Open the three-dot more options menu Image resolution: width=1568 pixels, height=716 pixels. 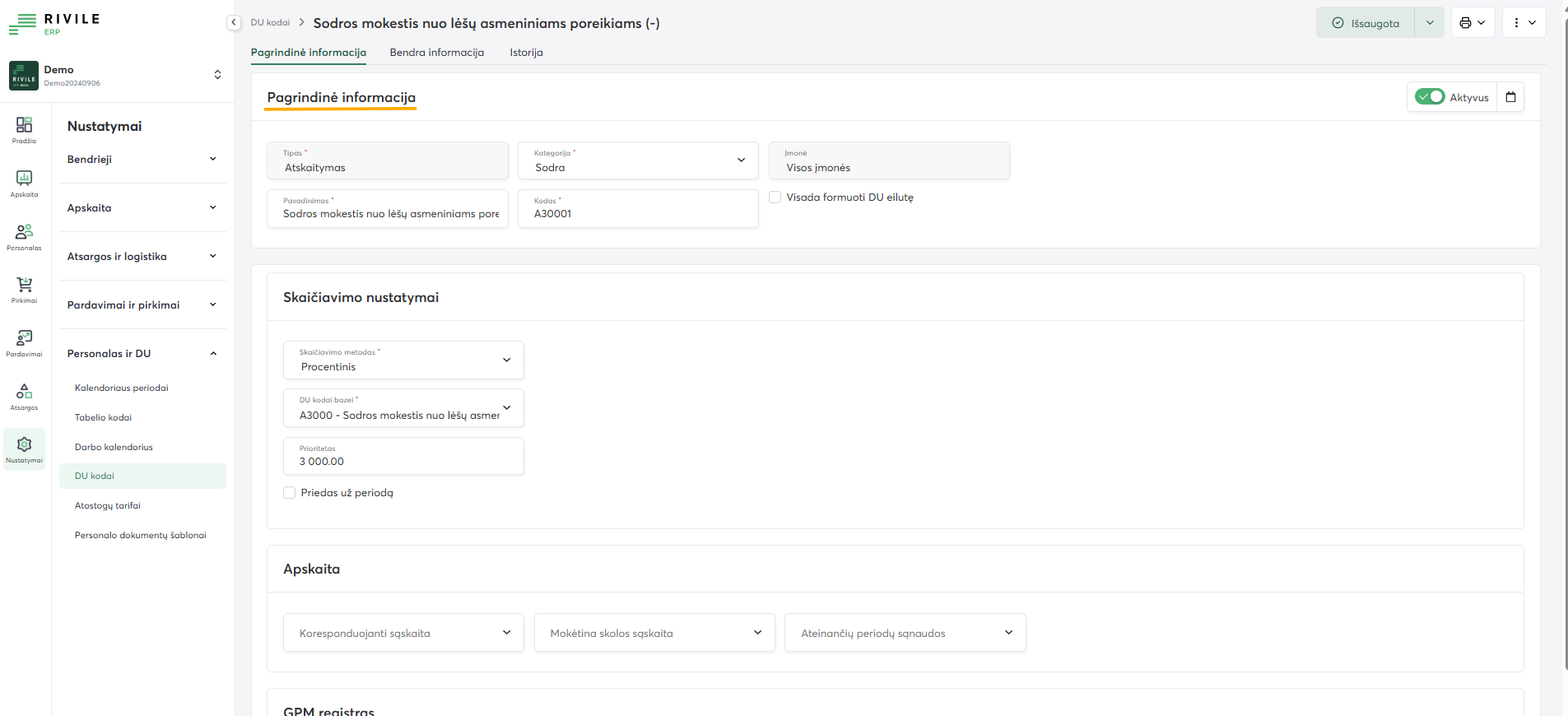point(1524,23)
